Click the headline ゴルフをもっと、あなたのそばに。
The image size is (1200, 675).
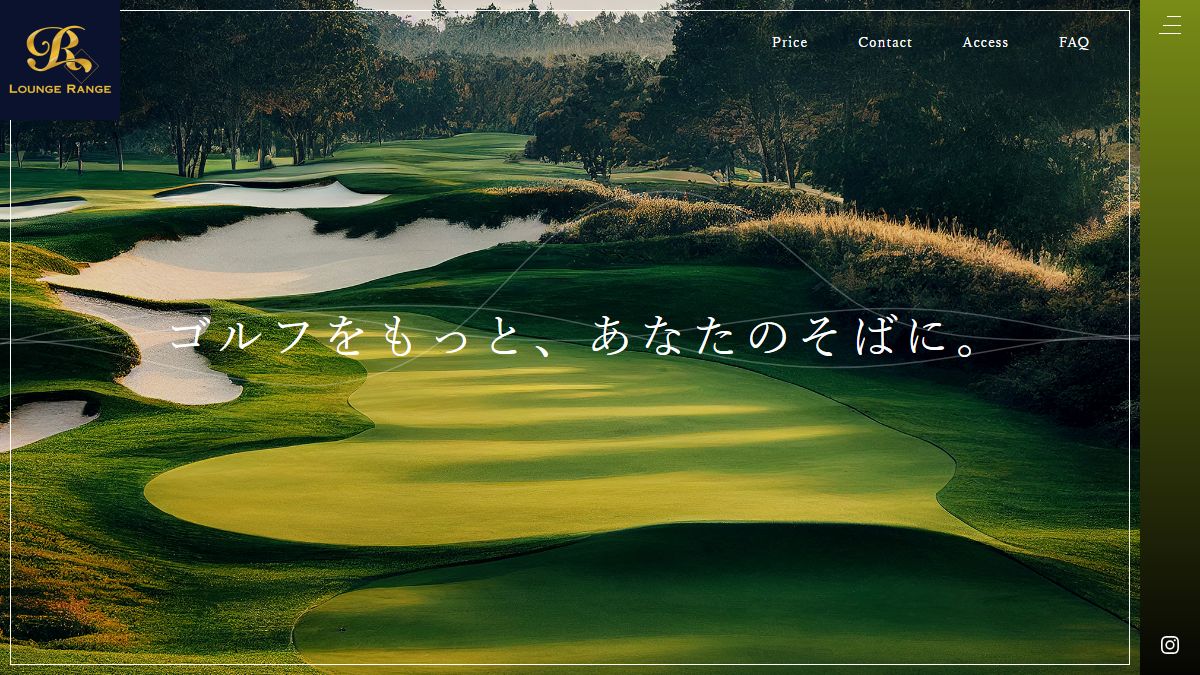point(576,336)
